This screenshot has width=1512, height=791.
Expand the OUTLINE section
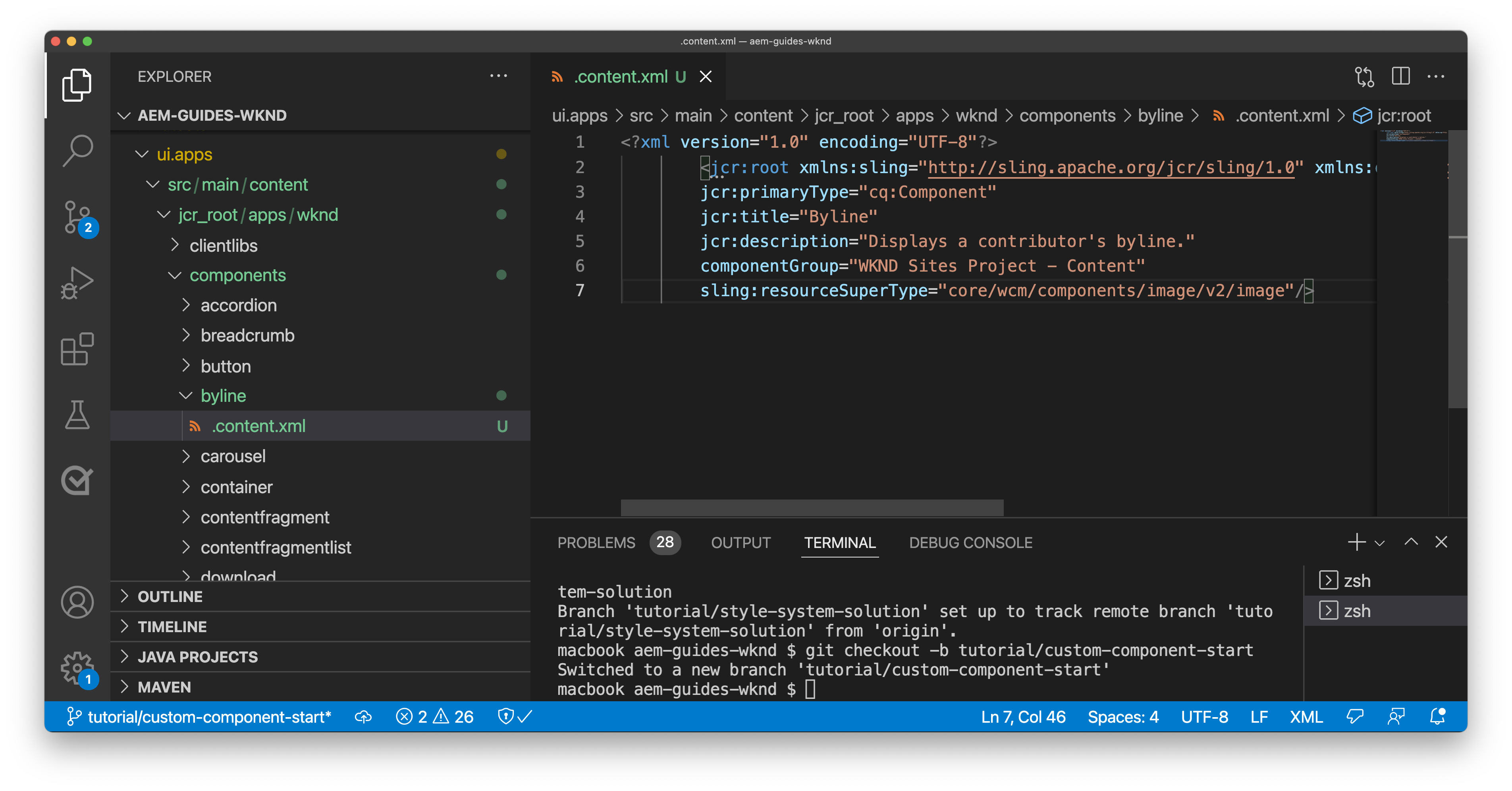(x=170, y=596)
